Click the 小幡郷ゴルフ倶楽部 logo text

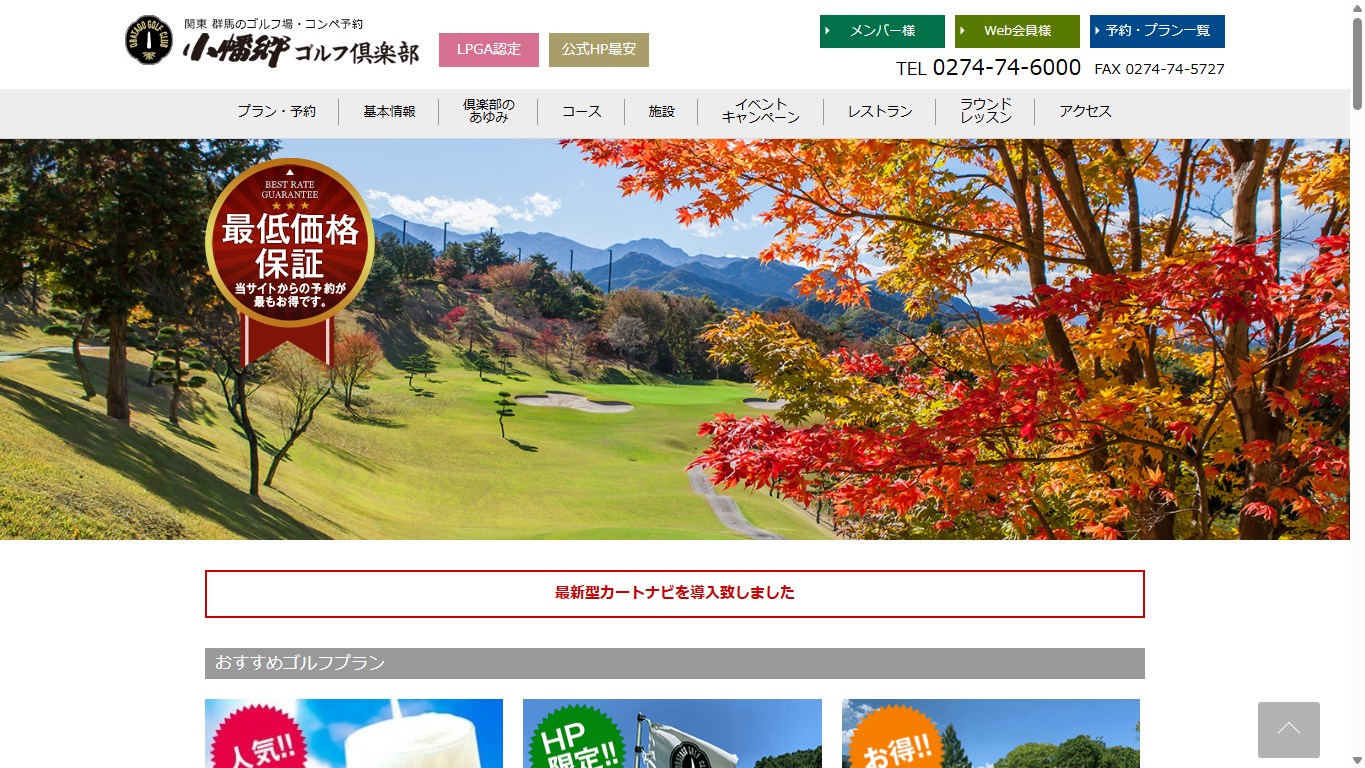[x=301, y=50]
